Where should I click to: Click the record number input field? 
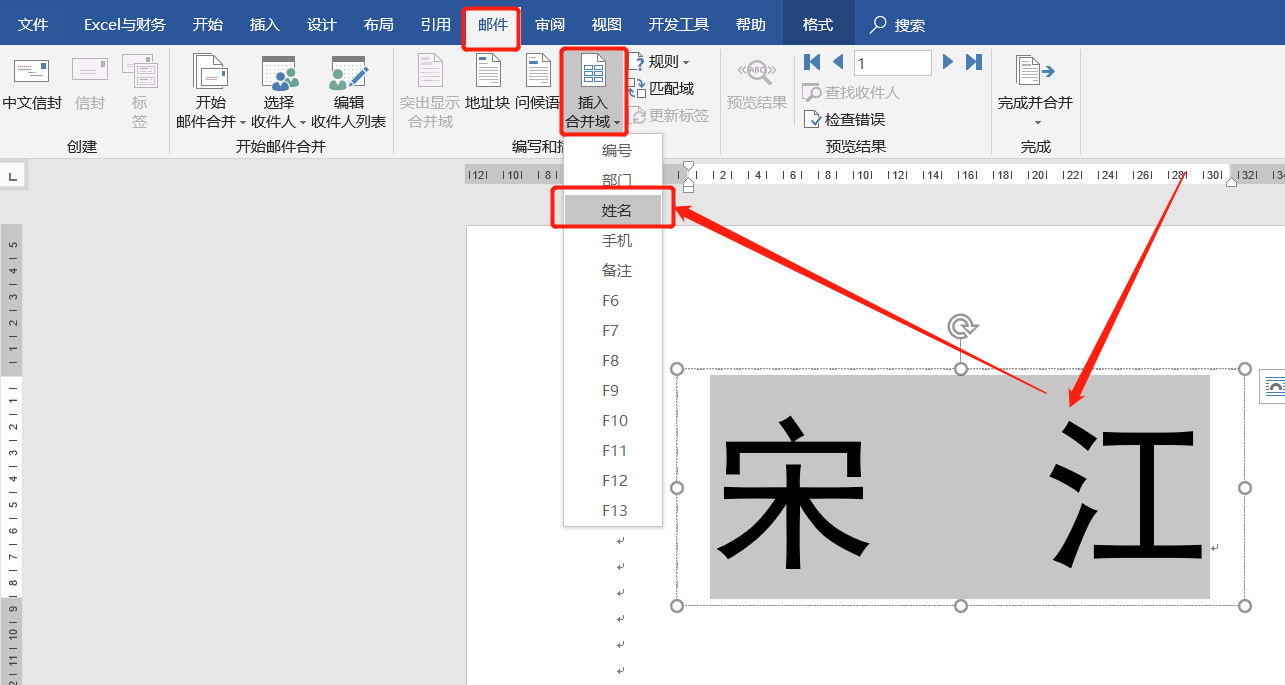click(892, 63)
